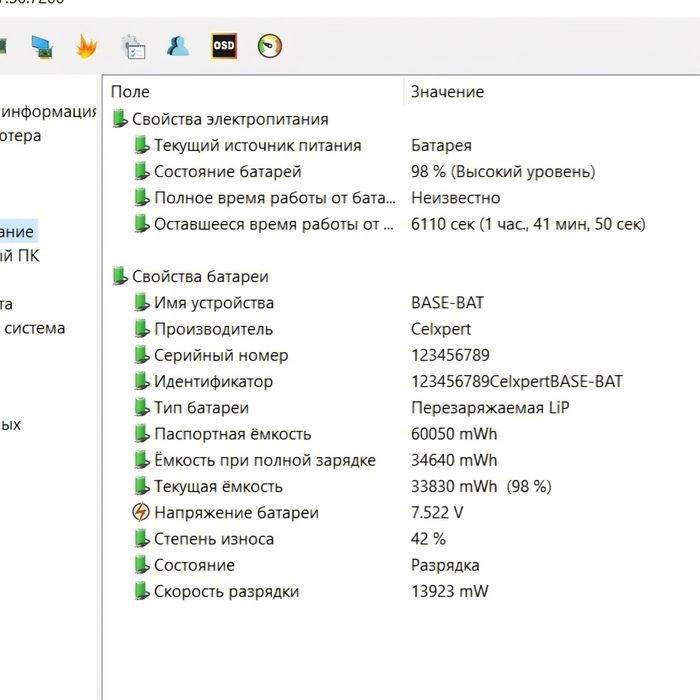This screenshot has width=700, height=700.
Task: Click the value Батарея
Action: 441,146
